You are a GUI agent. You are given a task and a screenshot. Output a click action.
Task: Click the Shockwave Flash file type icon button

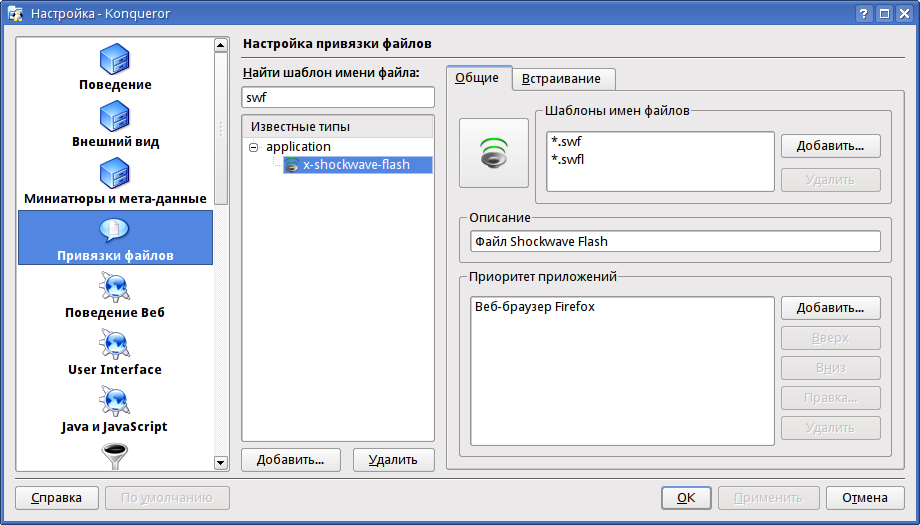coord(493,153)
